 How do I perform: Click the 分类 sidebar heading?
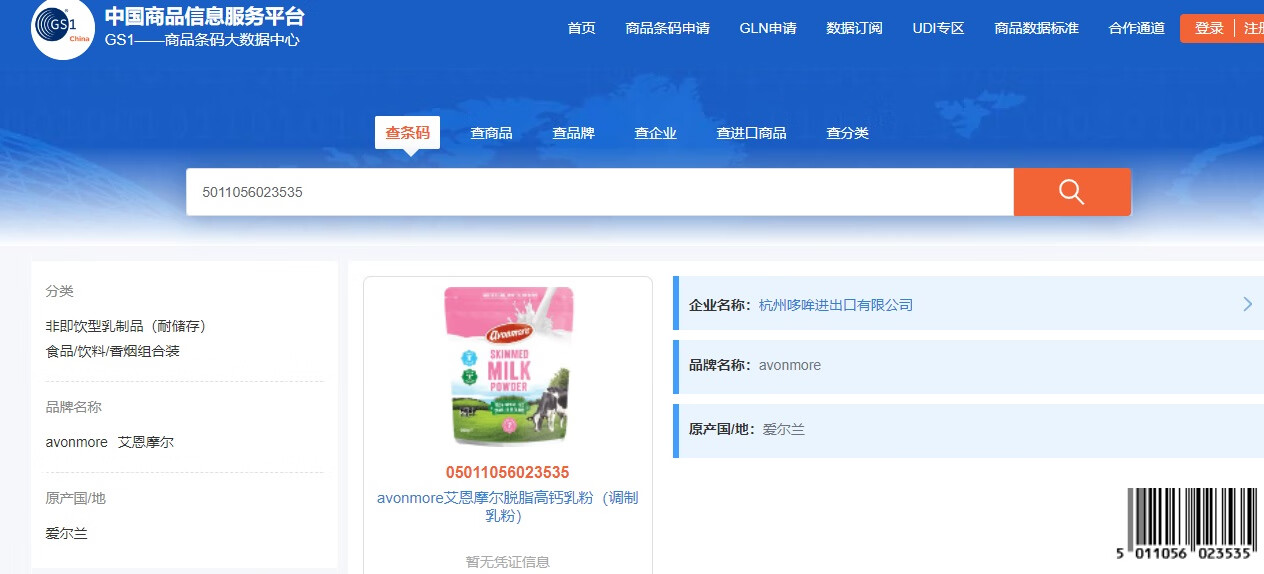(59, 291)
